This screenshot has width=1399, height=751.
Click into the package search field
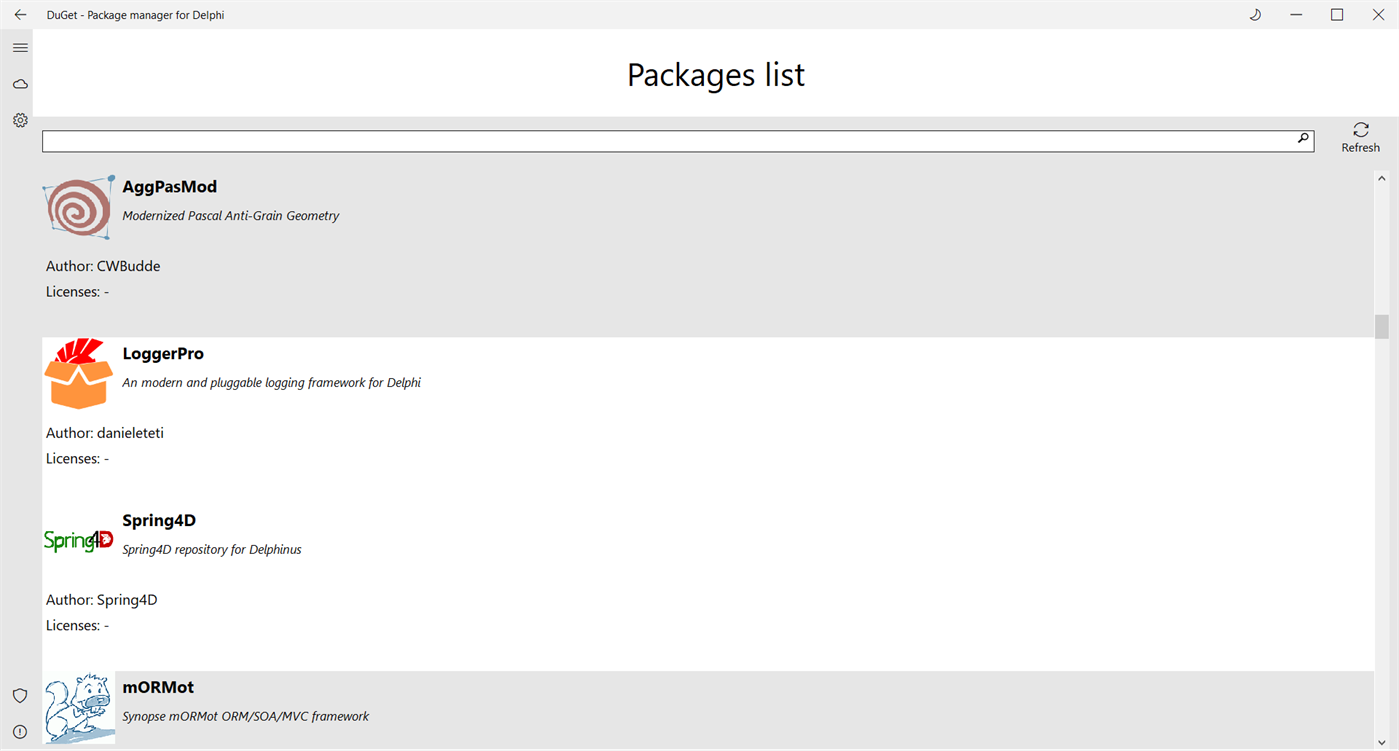(668, 141)
